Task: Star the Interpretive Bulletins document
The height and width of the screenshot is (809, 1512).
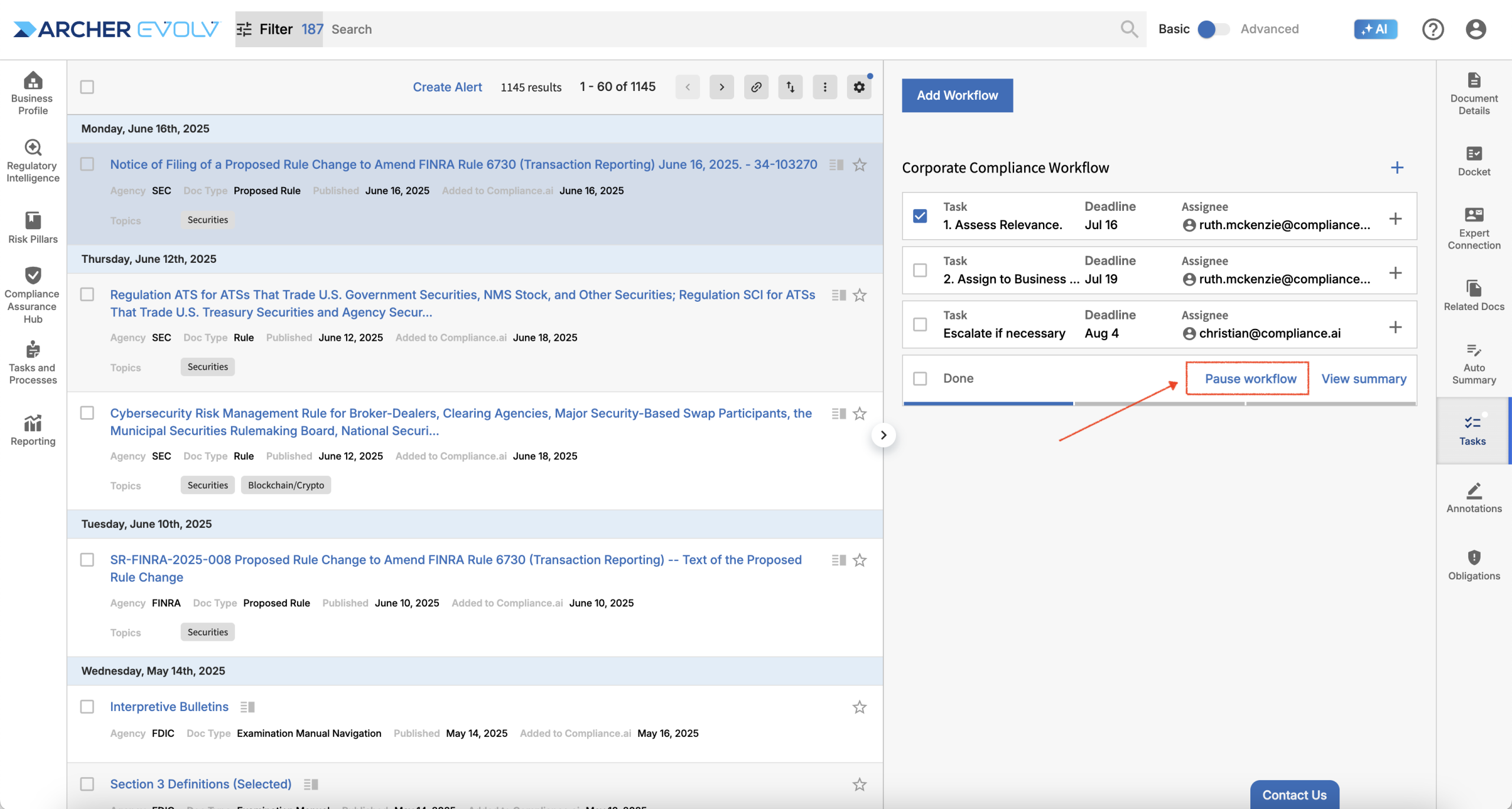Action: 859,707
